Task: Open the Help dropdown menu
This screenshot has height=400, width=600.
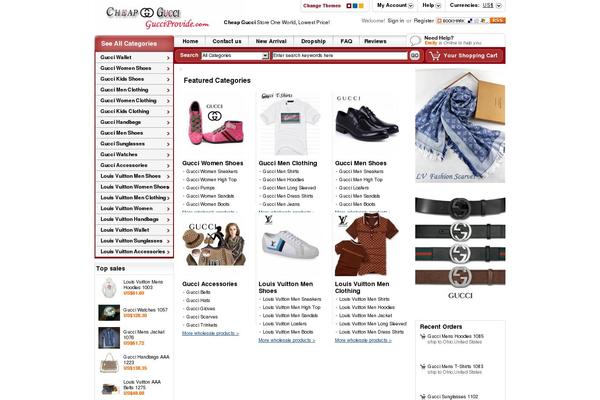Action: tap(431, 5)
